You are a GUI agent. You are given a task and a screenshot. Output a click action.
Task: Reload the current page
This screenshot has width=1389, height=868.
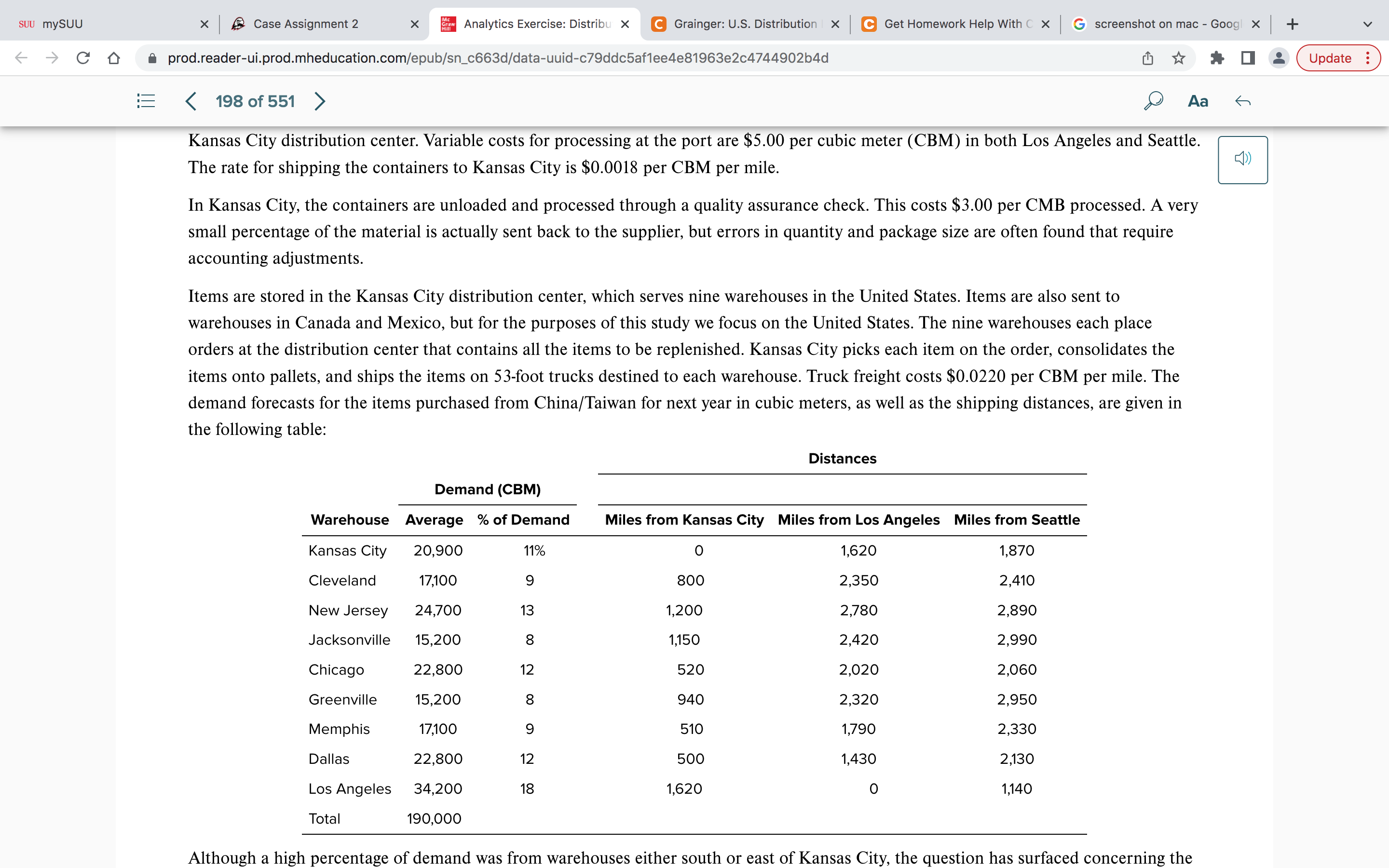(83, 57)
